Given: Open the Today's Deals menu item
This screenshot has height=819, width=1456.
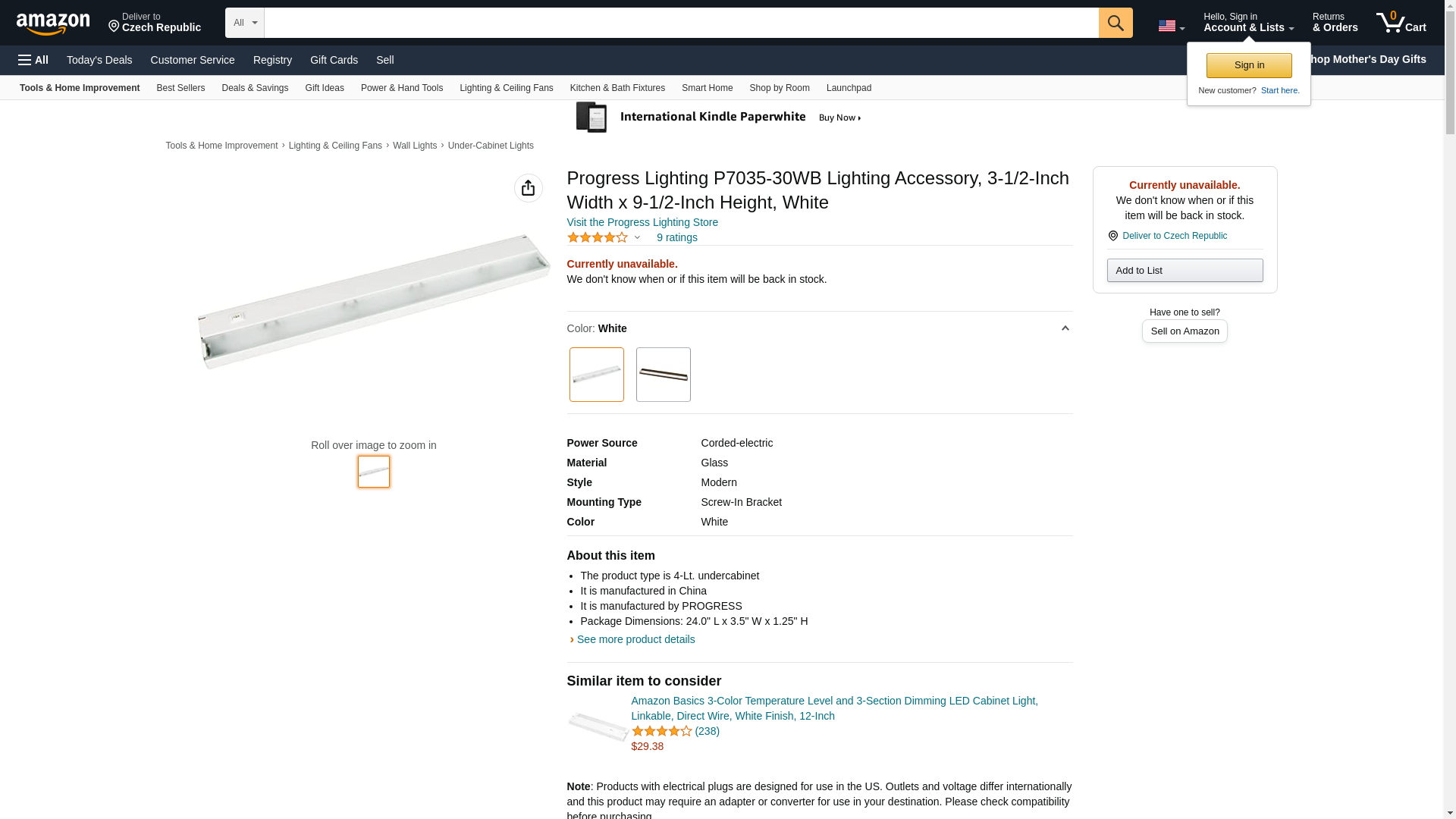Looking at the screenshot, I should tap(99, 60).
